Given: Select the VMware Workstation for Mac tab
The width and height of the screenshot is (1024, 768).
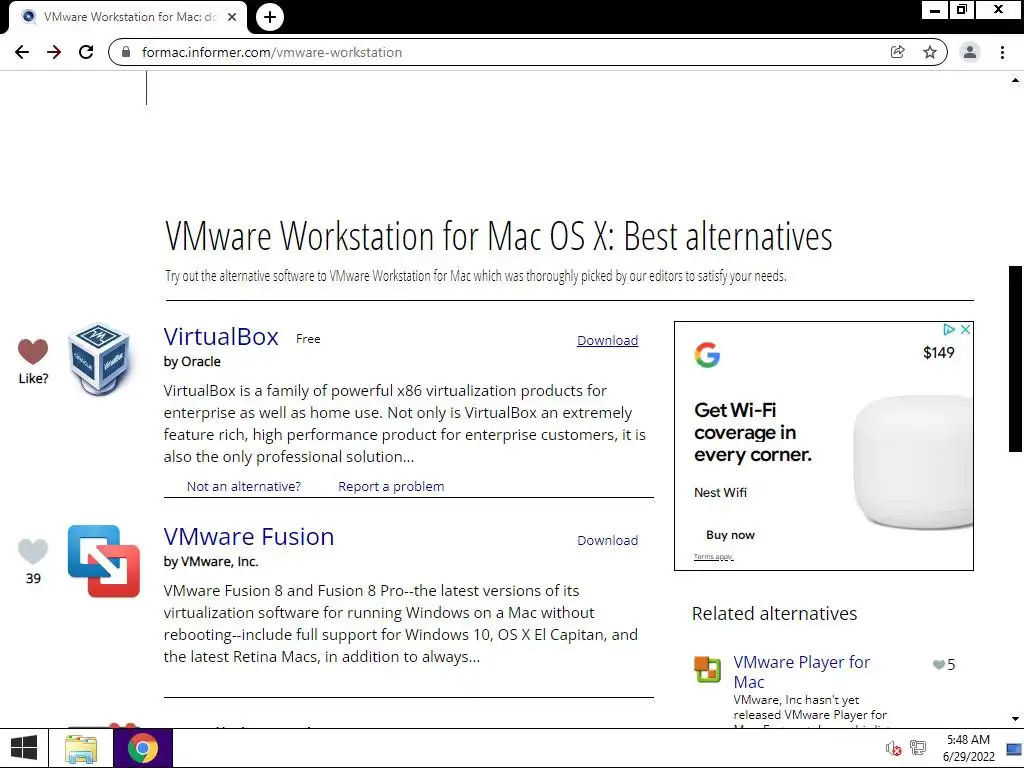Looking at the screenshot, I should tap(129, 17).
